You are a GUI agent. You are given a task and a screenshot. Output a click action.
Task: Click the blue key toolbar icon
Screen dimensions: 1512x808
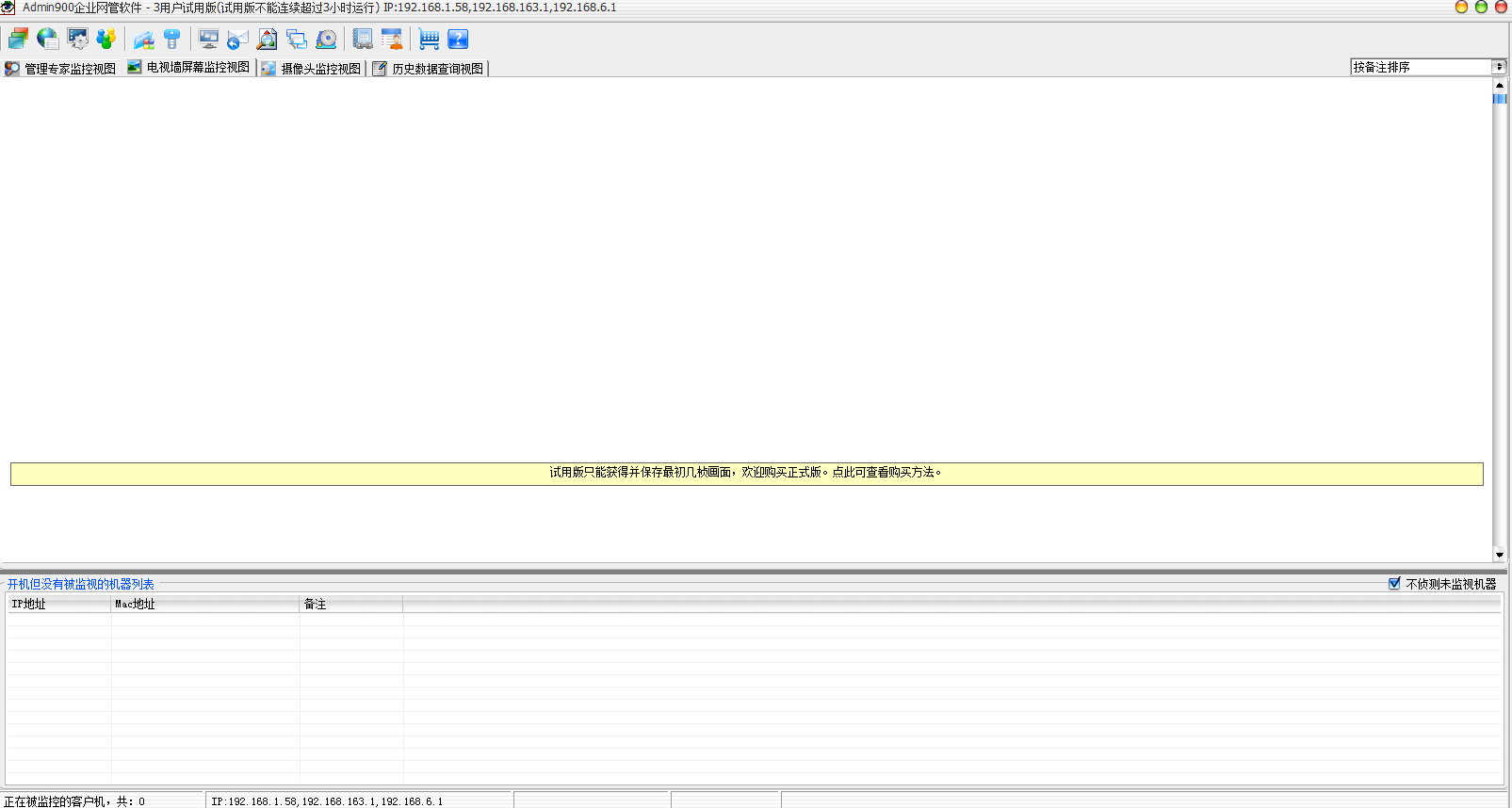[171, 39]
